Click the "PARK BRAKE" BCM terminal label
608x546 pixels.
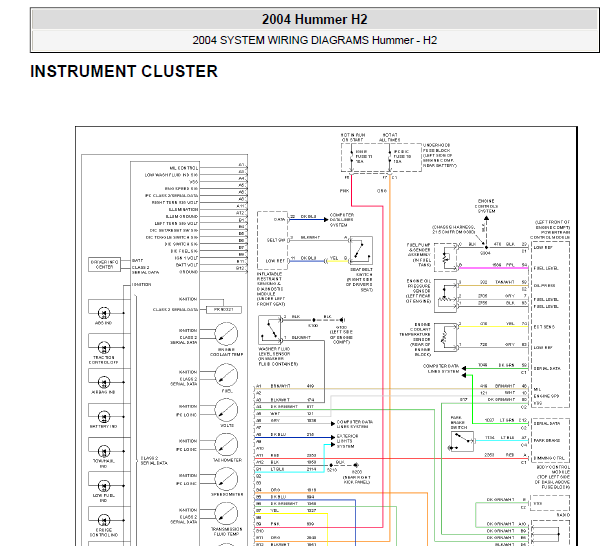(x=547, y=441)
